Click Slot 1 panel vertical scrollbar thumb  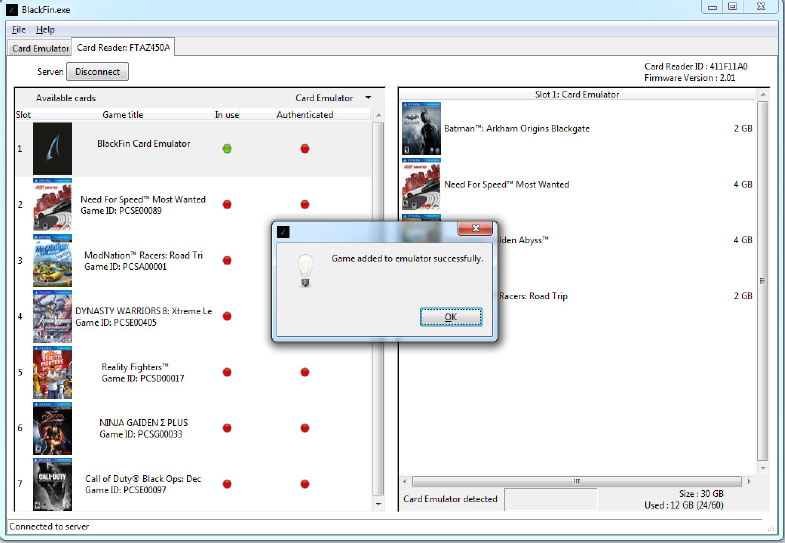click(x=762, y=281)
